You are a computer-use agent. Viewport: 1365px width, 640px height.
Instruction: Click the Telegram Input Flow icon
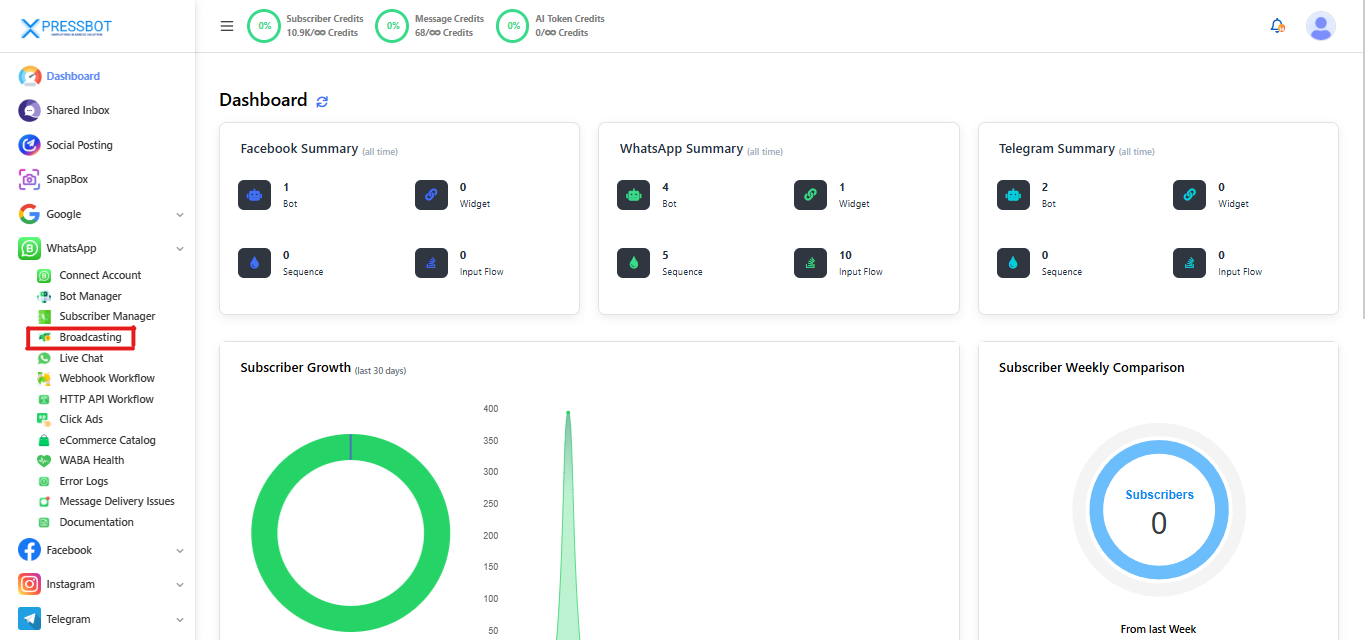pos(1189,263)
